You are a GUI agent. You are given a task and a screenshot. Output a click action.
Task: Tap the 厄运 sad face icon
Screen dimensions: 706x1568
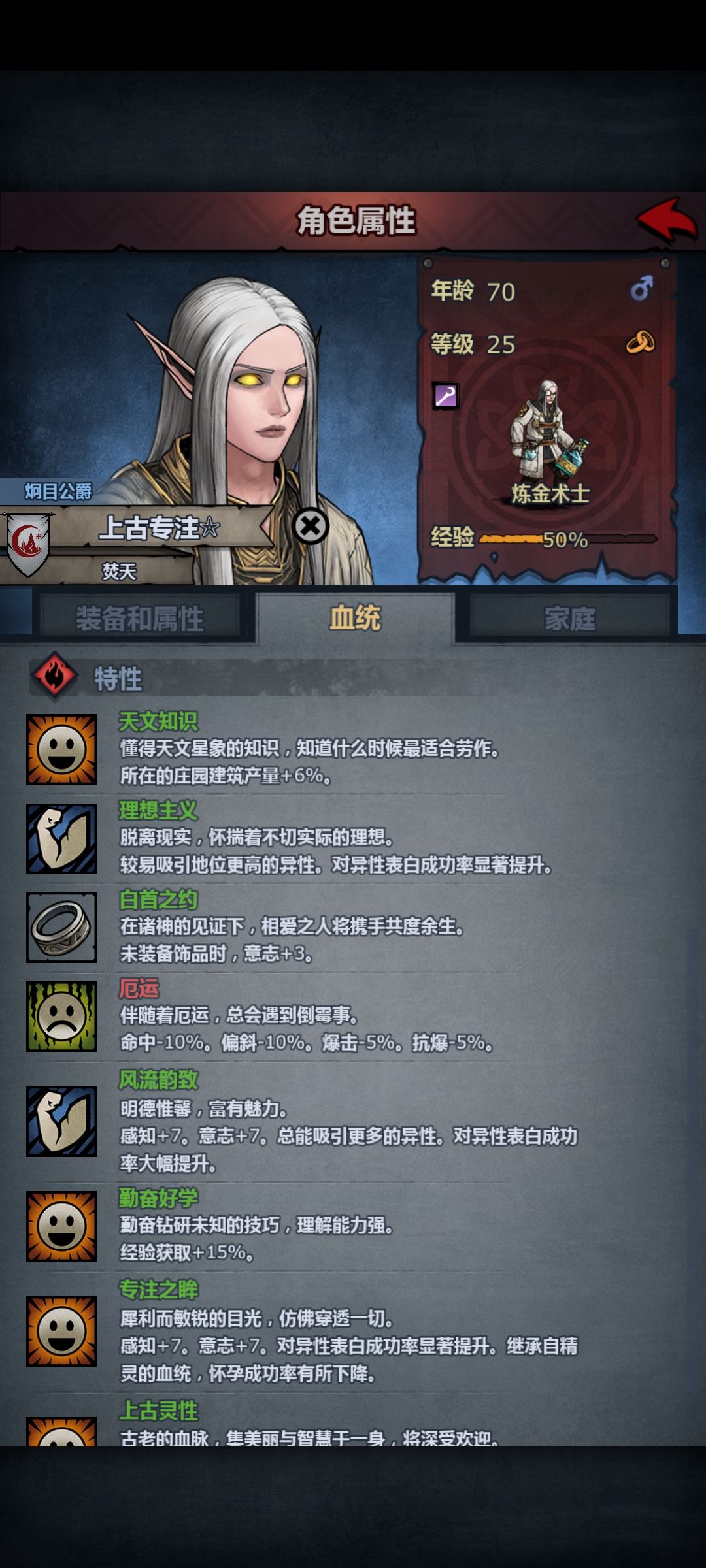pos(61,1016)
